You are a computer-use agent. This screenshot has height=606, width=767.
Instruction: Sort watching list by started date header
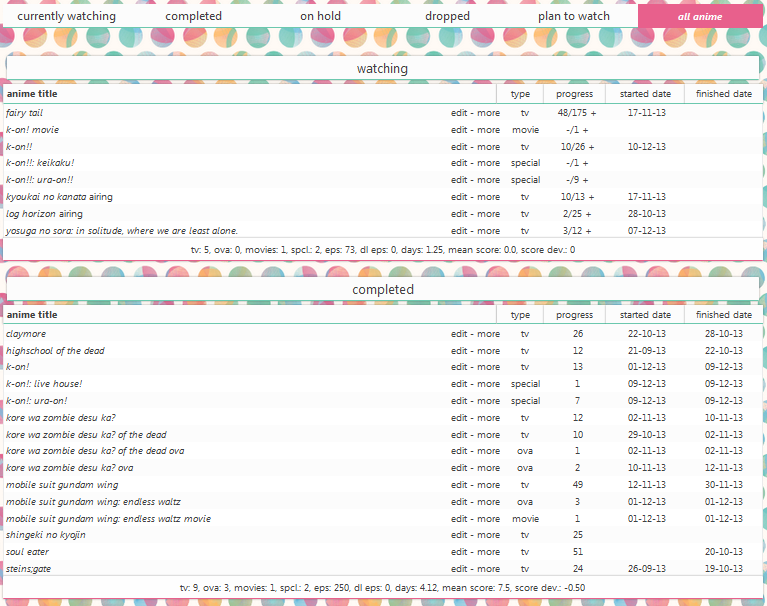[x=645, y=94]
